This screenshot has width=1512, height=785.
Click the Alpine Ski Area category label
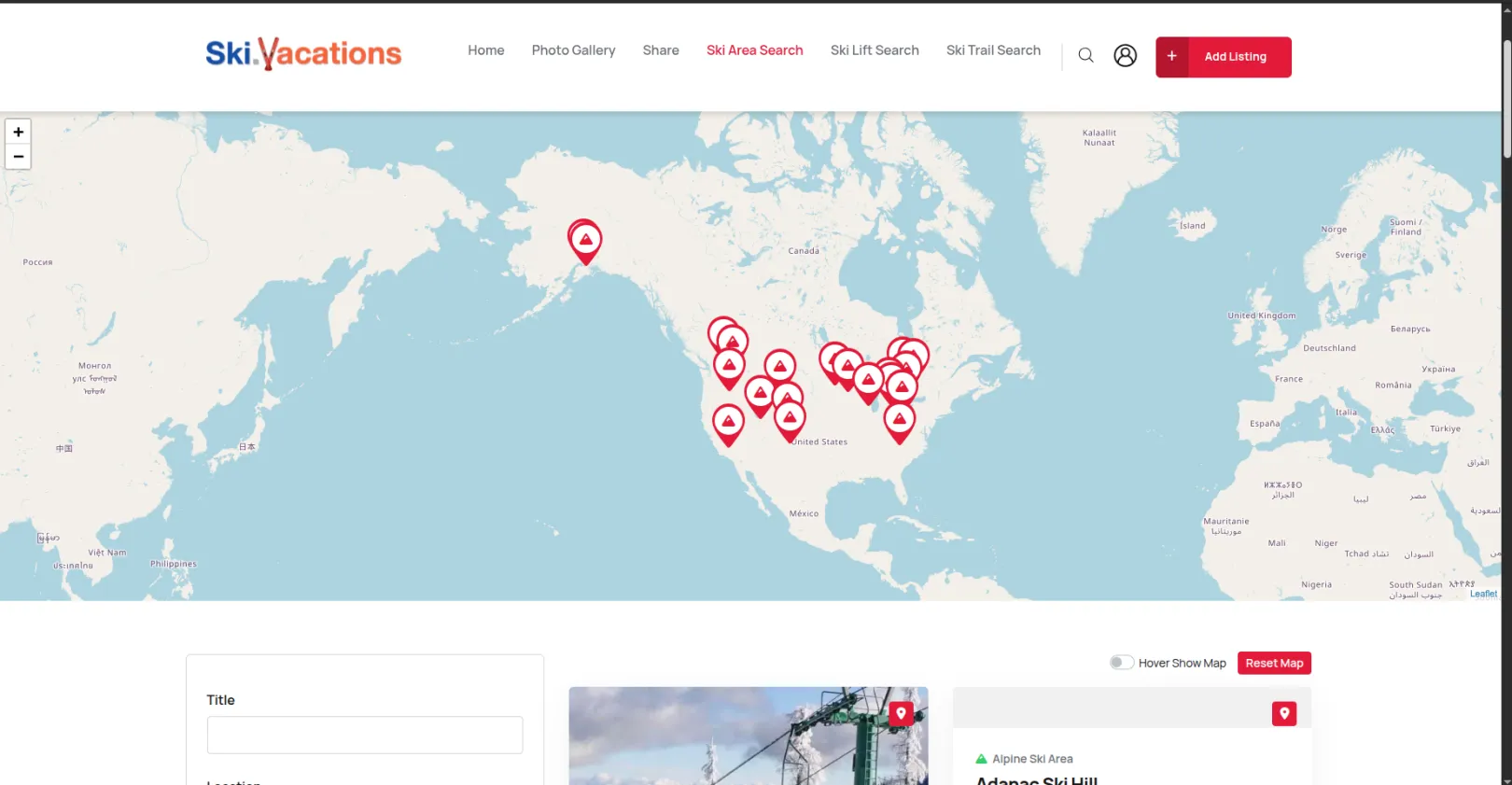(1032, 759)
